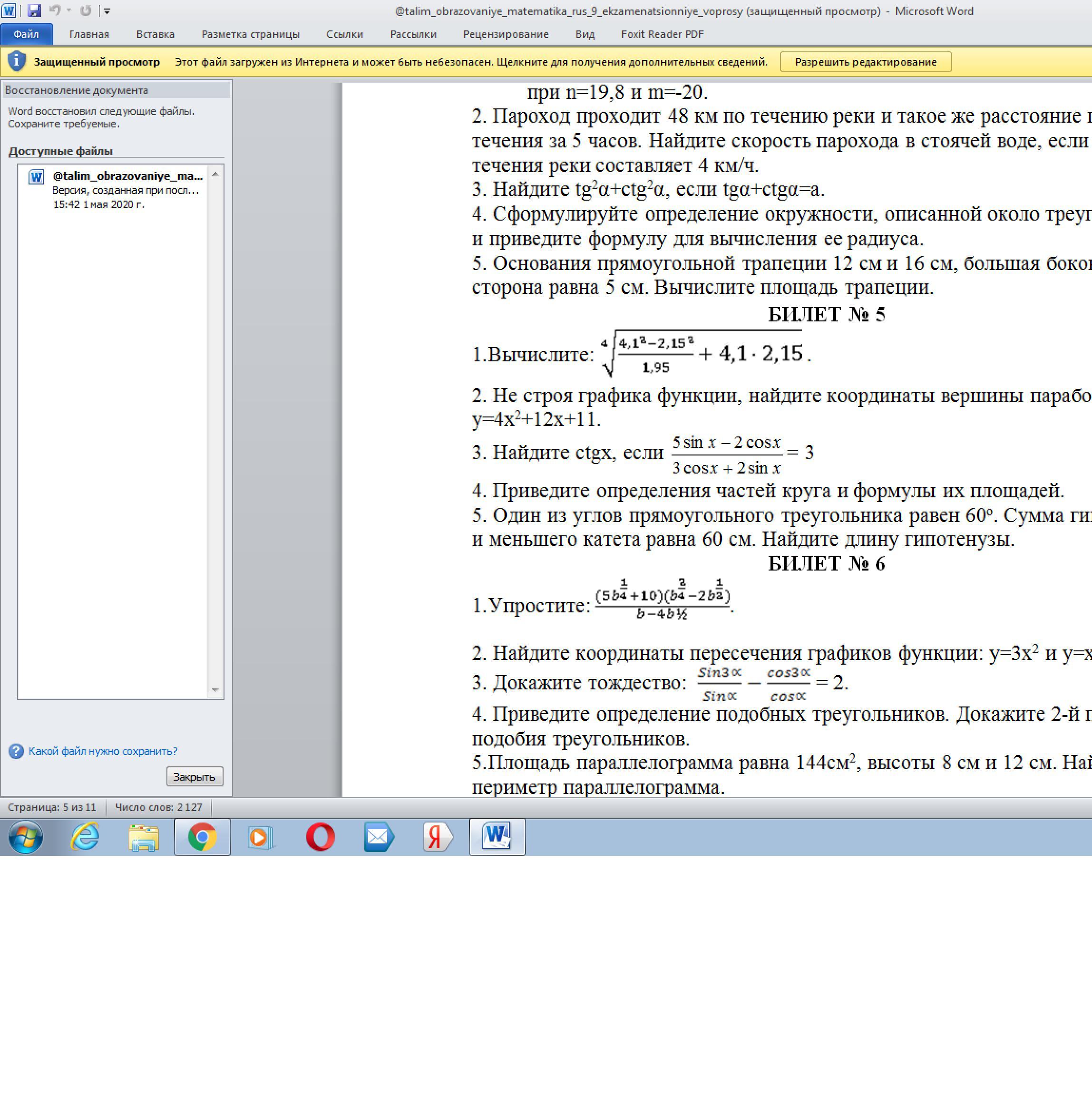
Task: Launch Yandex browser from taskbar
Action: (x=438, y=837)
